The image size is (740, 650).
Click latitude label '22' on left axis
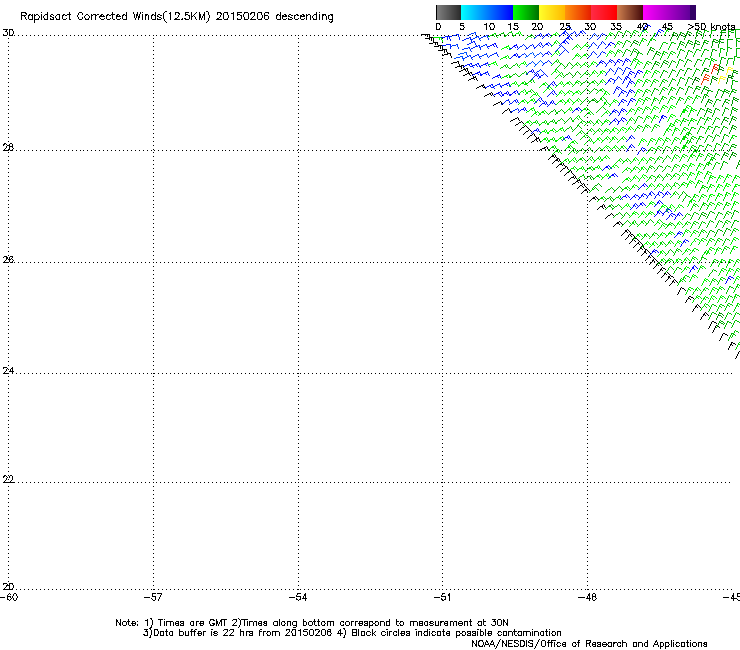tap(8, 480)
